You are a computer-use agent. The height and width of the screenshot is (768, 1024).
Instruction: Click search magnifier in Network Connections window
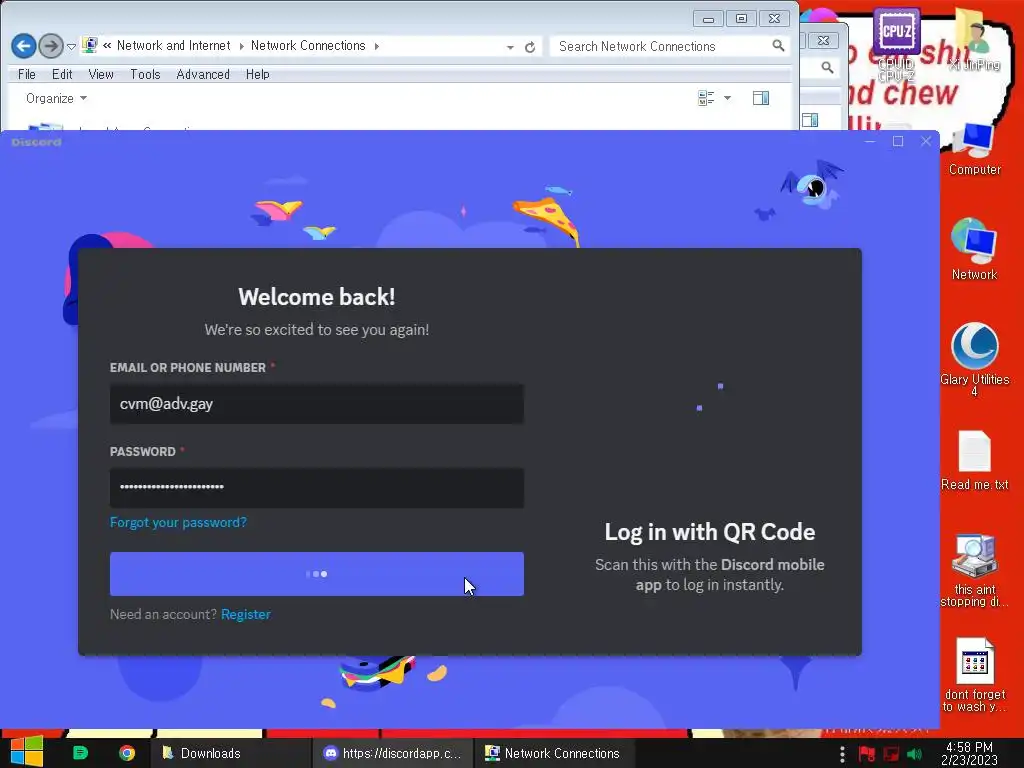click(x=778, y=46)
